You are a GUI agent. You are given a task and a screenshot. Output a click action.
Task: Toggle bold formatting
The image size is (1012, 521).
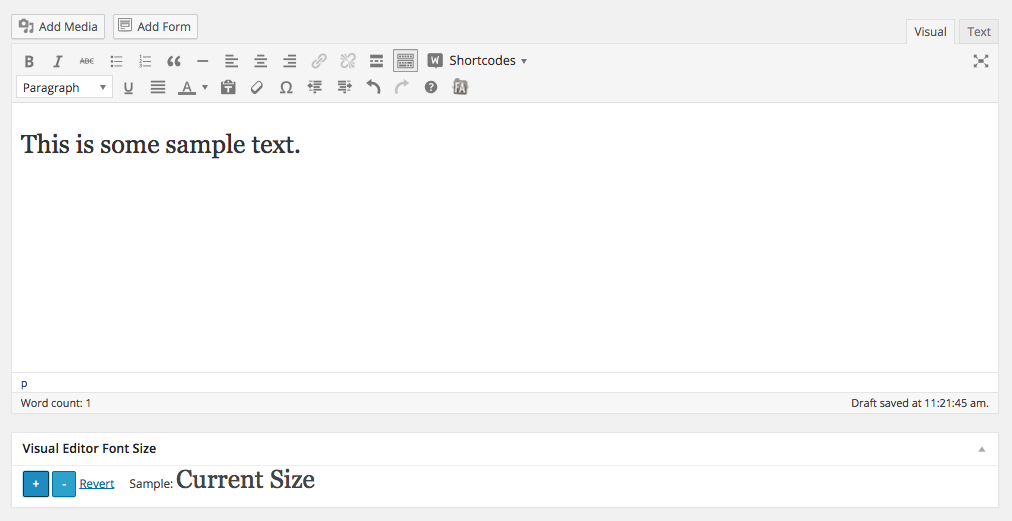point(29,61)
